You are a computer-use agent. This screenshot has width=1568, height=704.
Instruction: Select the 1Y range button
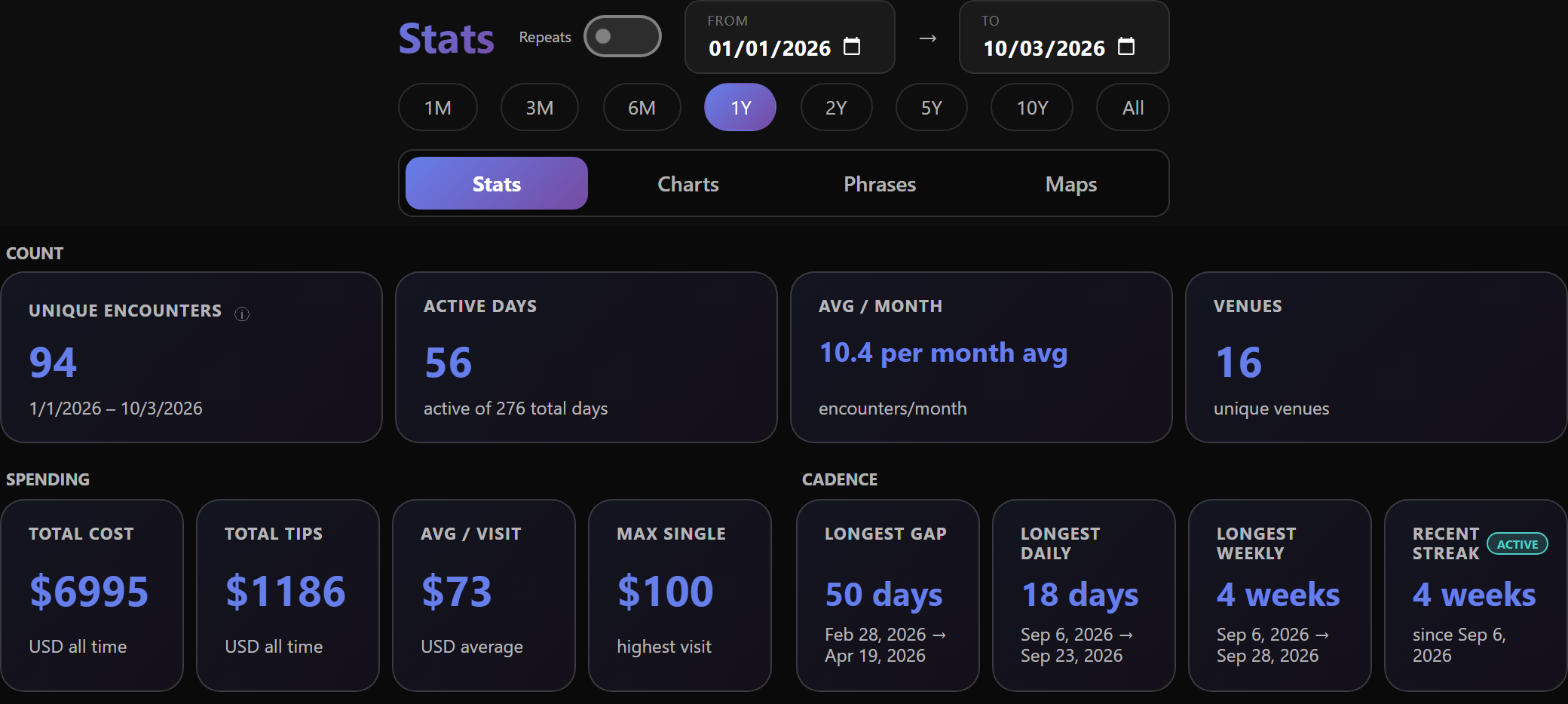[x=740, y=107]
